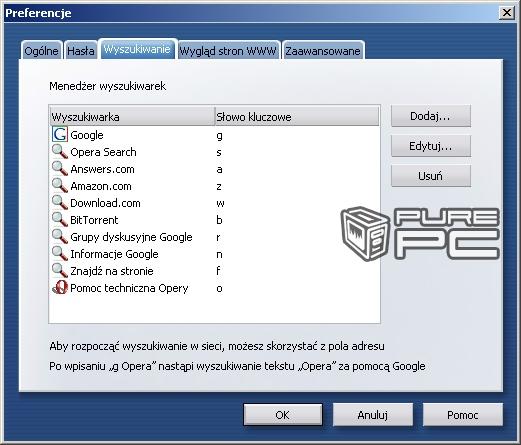Viewport: 521px width, 445px height.
Task: Click the Informacje Google magnifier icon
Action: tap(60, 254)
